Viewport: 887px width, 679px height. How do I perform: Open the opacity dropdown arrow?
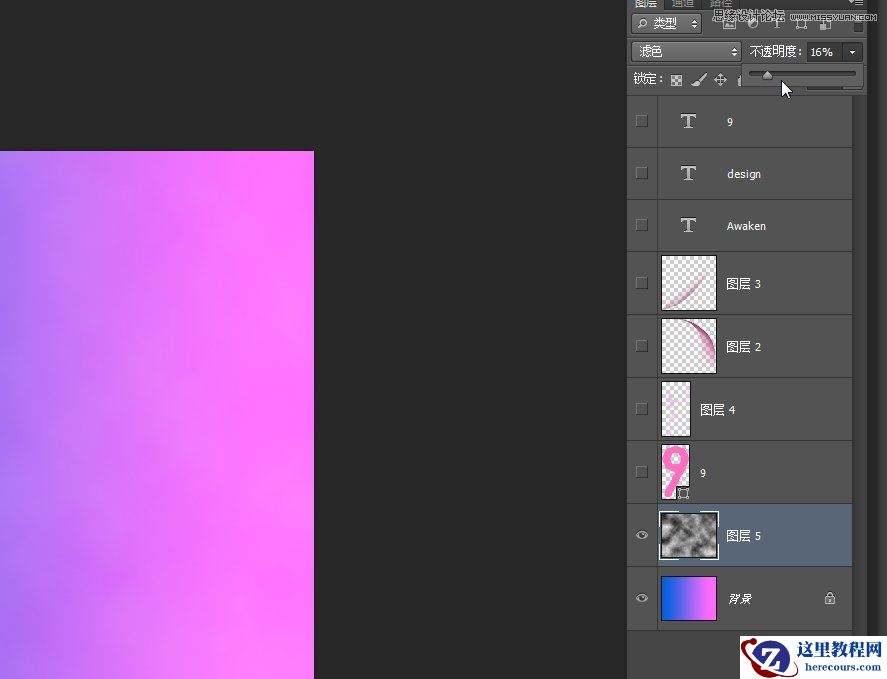pyautogui.click(x=852, y=52)
